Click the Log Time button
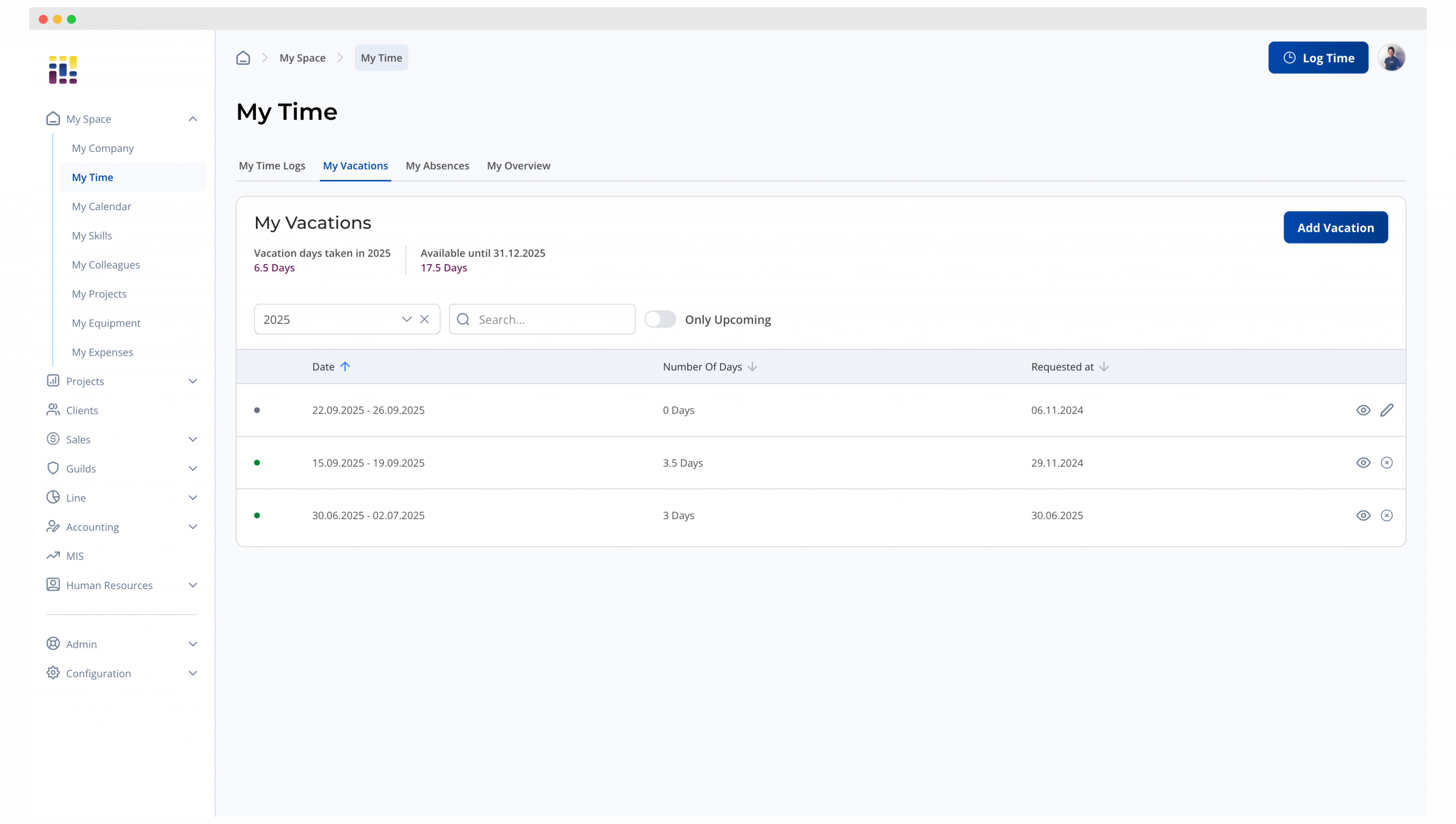 [x=1318, y=57]
